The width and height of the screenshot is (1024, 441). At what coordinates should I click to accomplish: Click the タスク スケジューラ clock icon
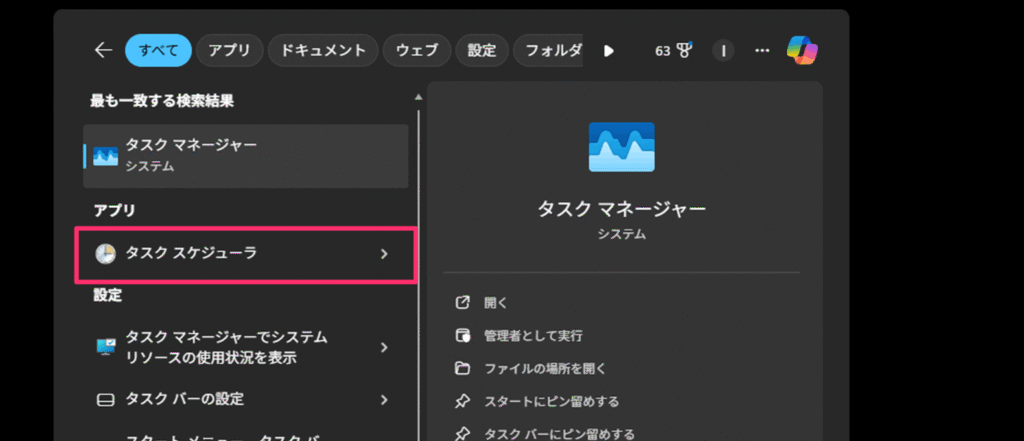point(105,254)
